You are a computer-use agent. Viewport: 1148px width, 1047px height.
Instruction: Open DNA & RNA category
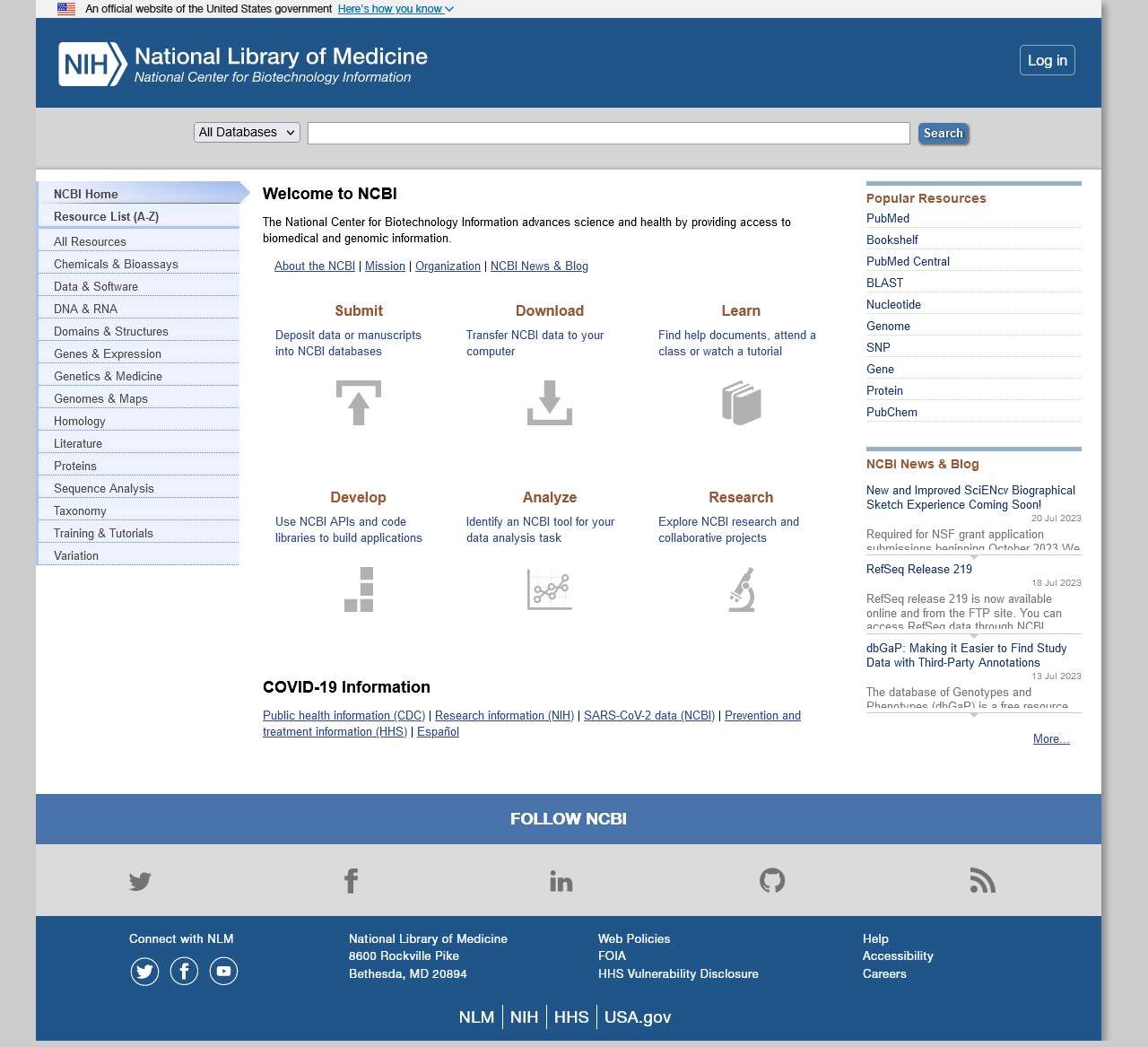pos(139,309)
